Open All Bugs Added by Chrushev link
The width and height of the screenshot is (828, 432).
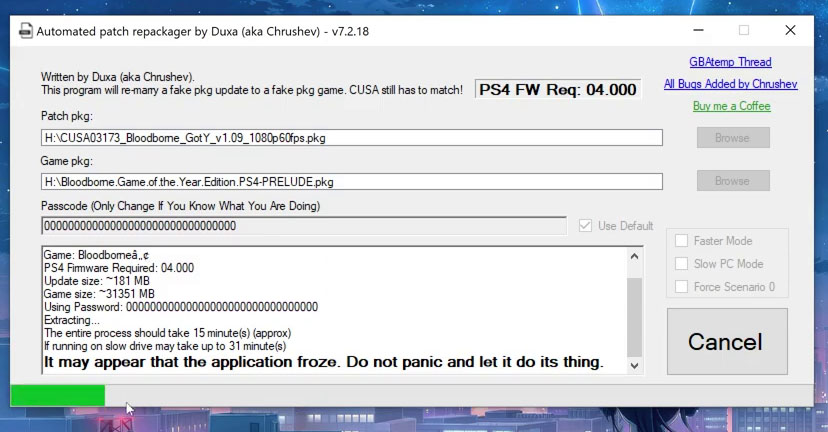730,84
